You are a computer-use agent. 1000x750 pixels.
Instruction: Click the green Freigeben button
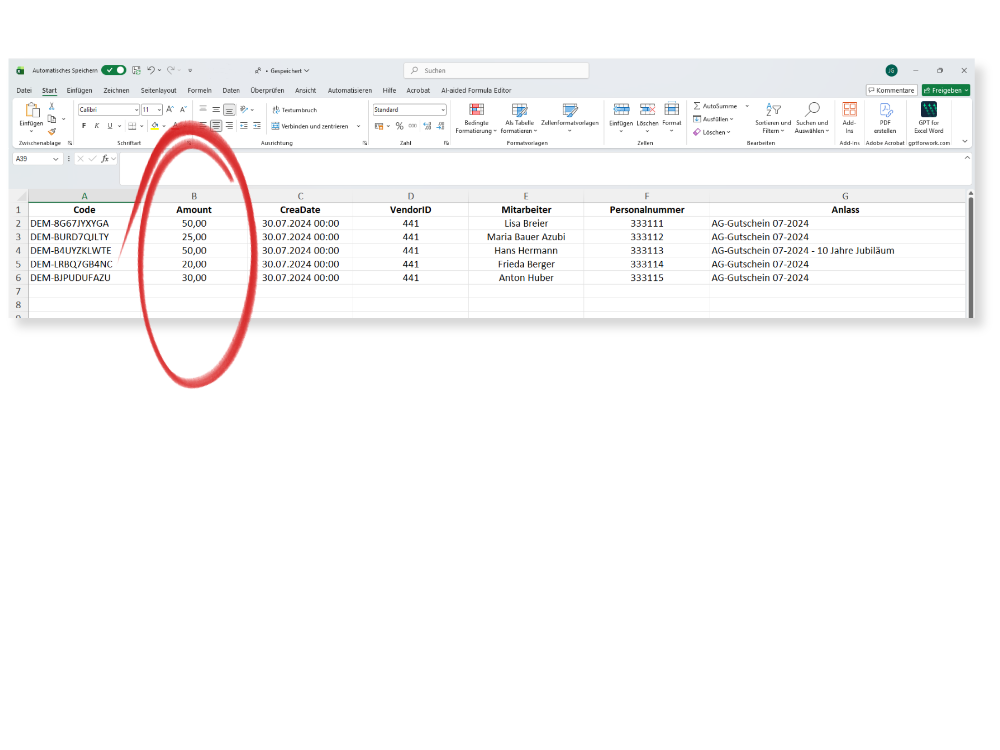pos(945,90)
